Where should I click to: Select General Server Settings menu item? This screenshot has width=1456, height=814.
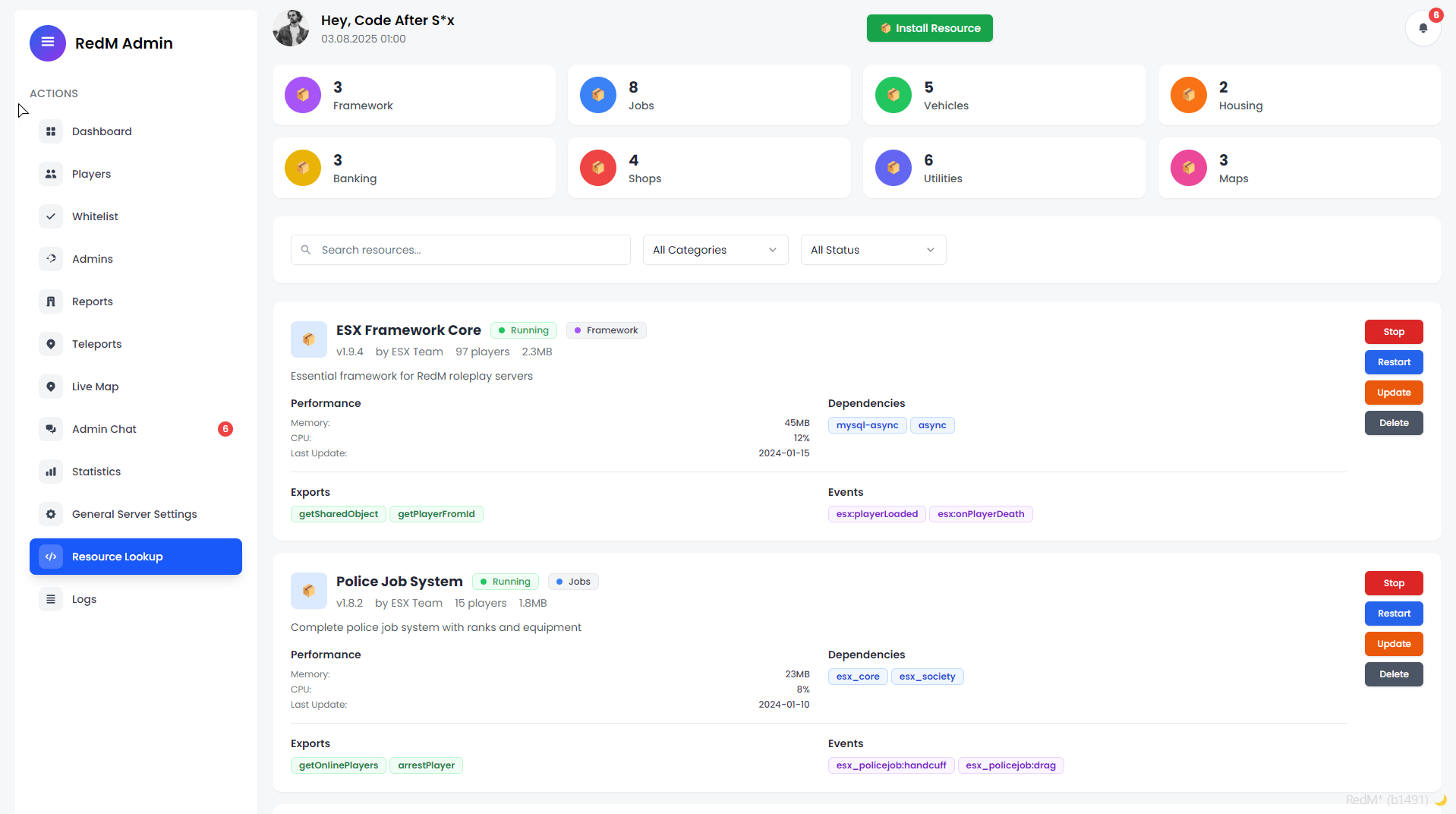coord(134,514)
